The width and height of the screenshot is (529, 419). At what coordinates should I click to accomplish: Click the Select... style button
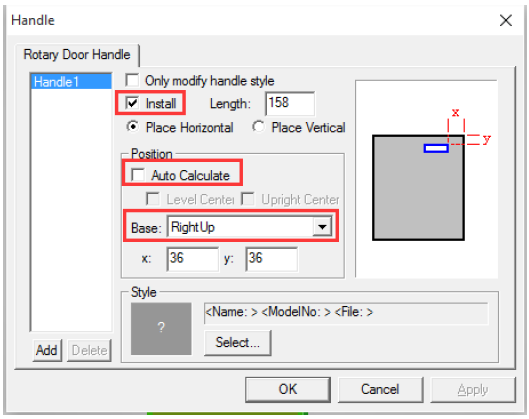click(x=238, y=342)
